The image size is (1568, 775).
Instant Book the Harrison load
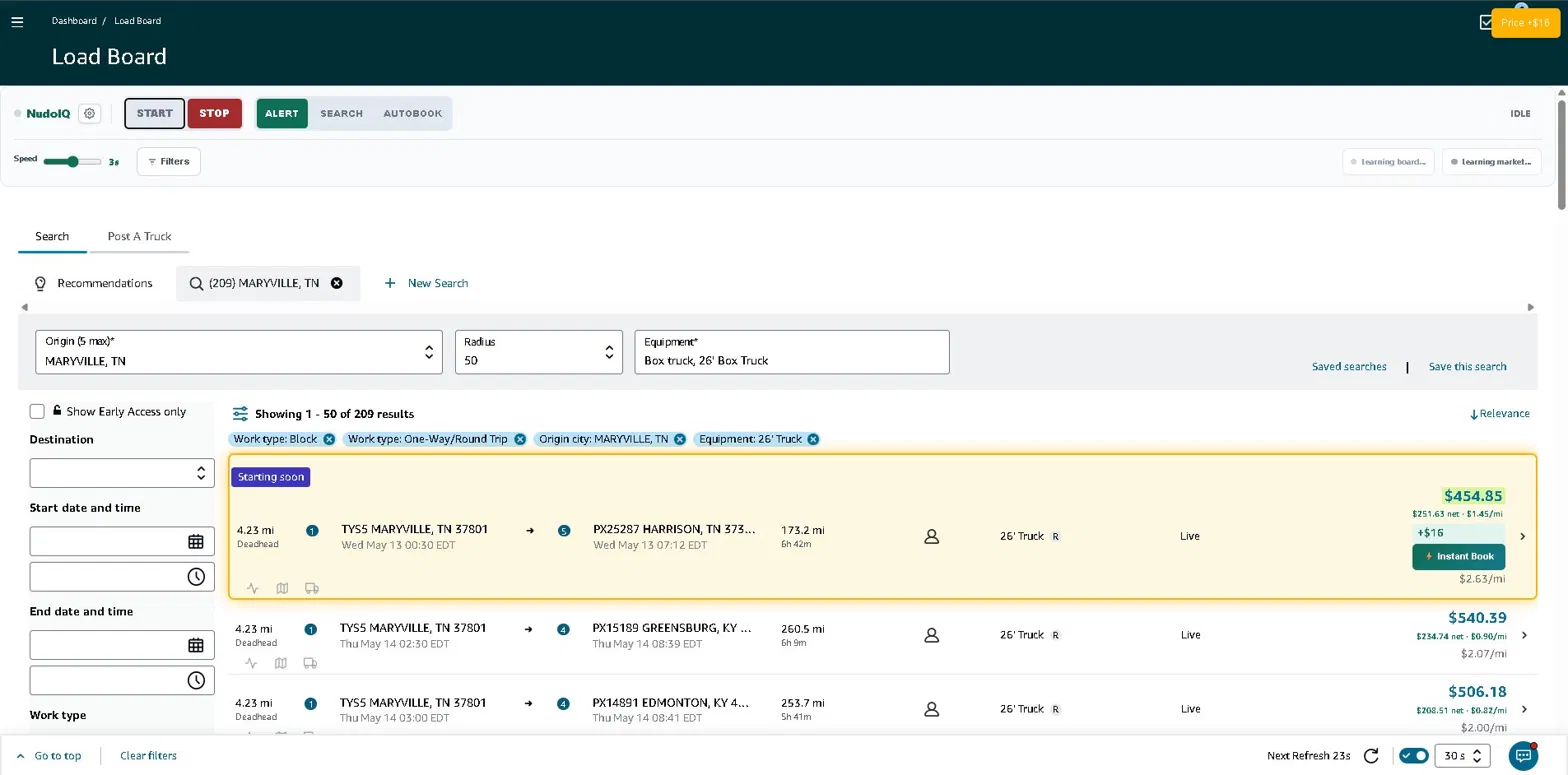point(1458,556)
